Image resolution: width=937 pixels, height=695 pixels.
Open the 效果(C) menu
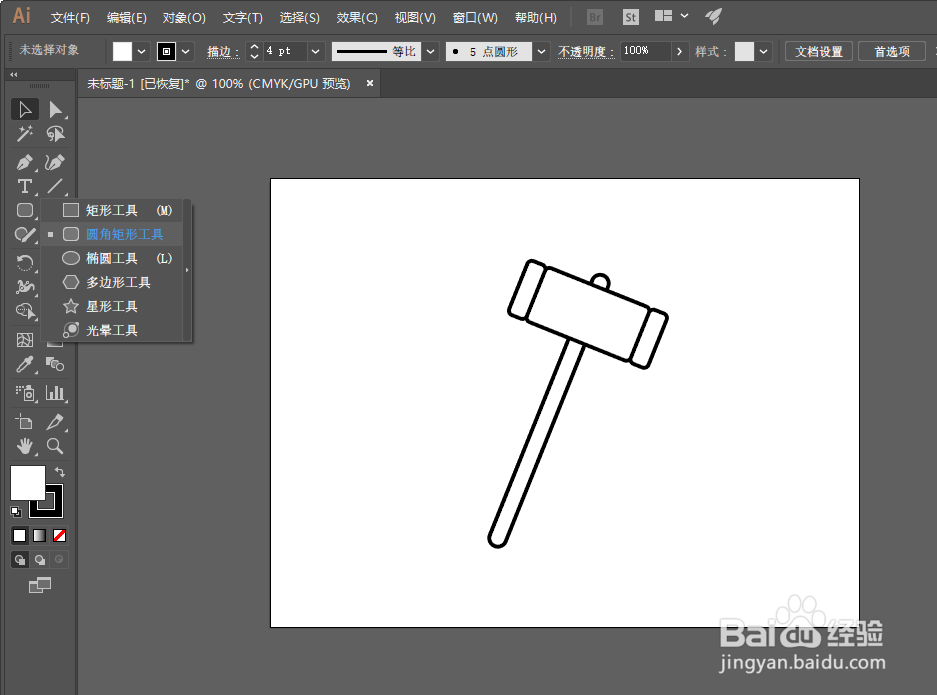click(357, 18)
